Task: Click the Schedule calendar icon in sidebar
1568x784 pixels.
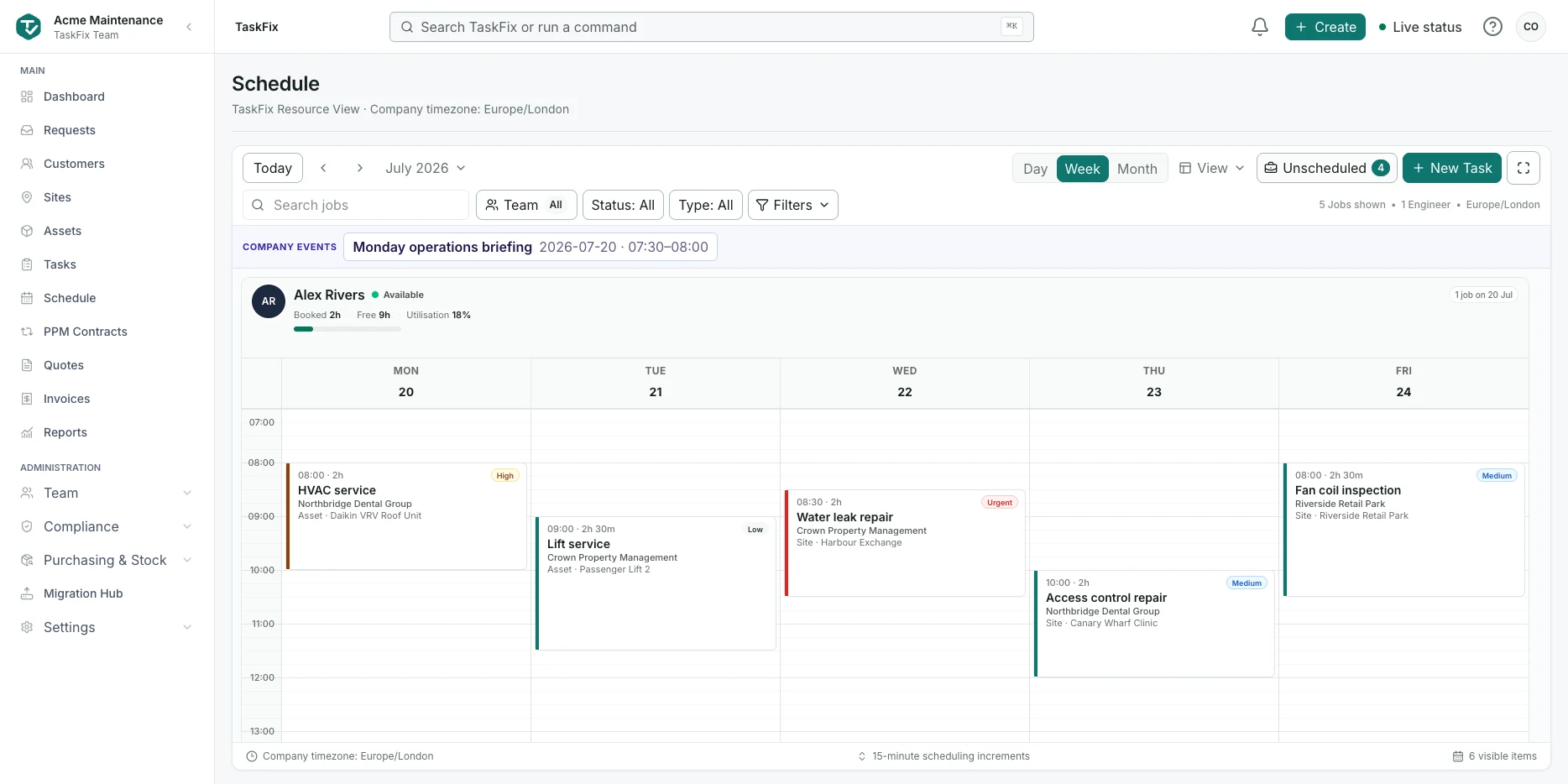Action: click(x=27, y=298)
